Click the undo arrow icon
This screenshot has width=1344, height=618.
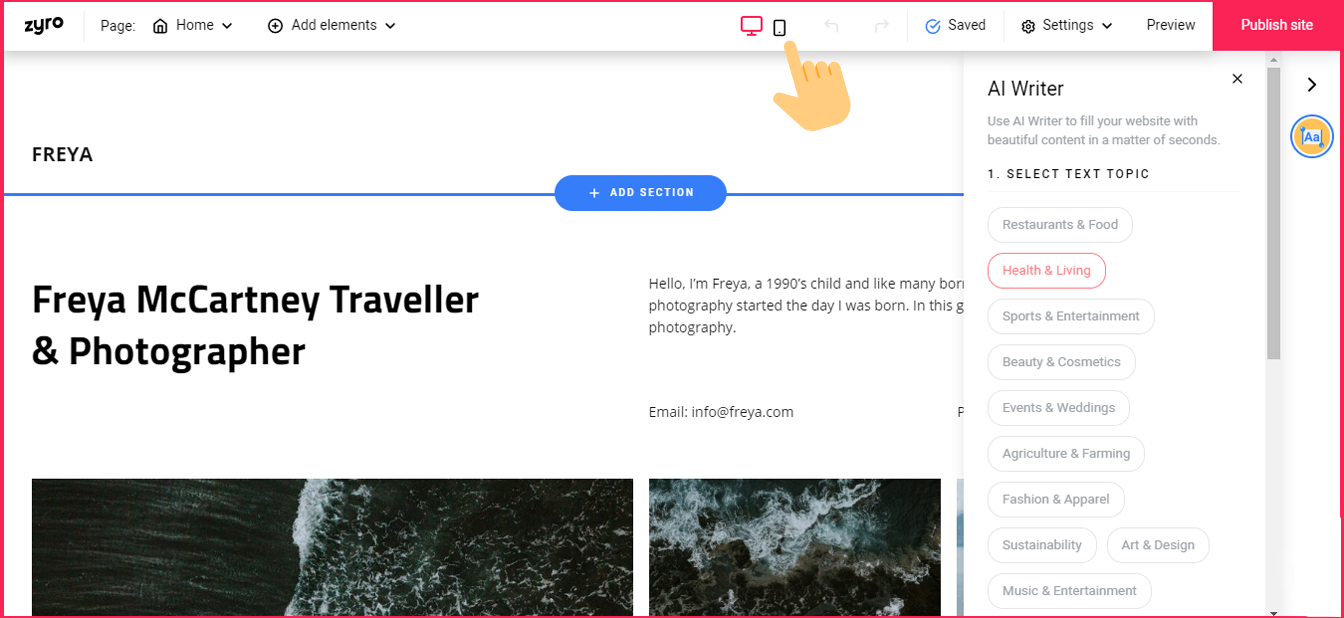tap(831, 26)
